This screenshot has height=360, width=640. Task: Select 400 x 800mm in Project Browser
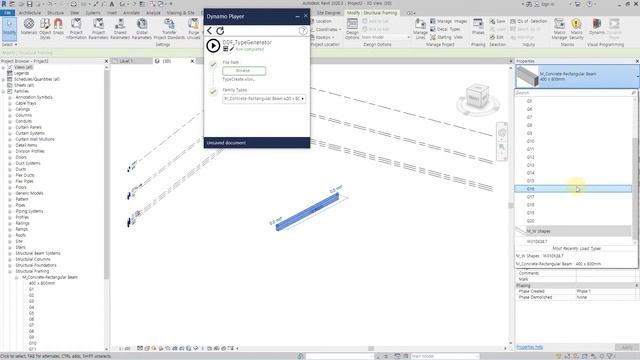point(42,283)
